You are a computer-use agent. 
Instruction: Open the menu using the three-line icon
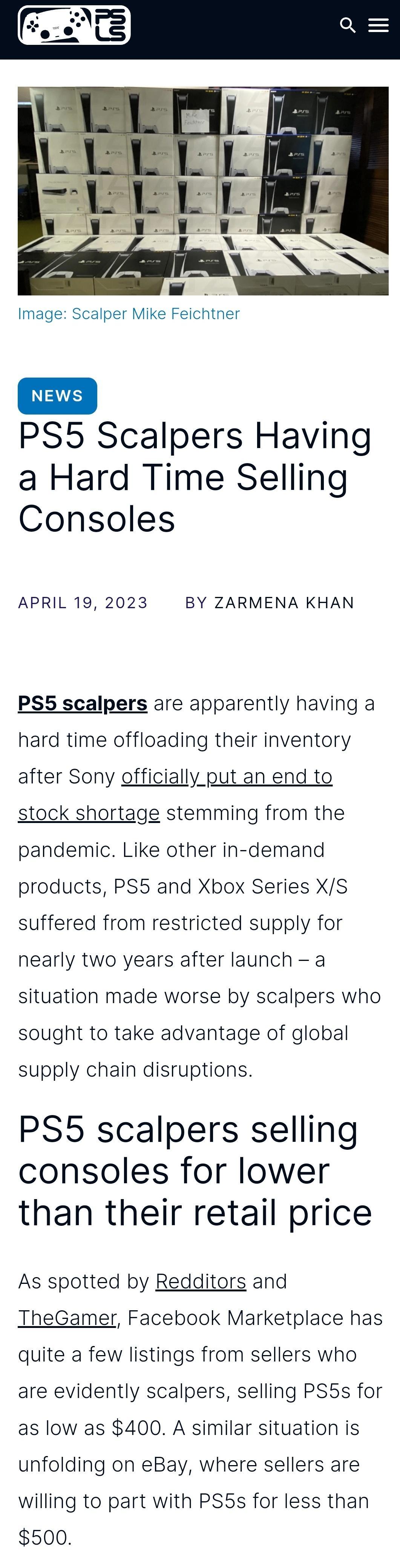pos(378,25)
